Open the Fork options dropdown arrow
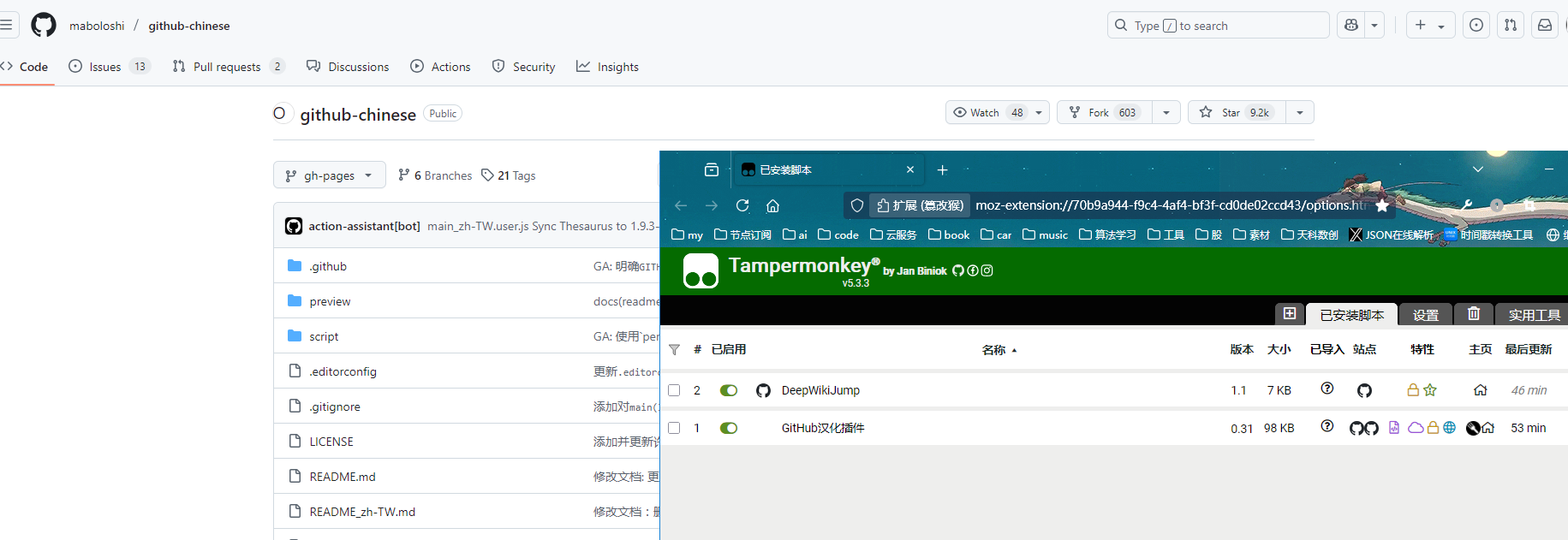This screenshot has width=1568, height=540. coord(1166,112)
